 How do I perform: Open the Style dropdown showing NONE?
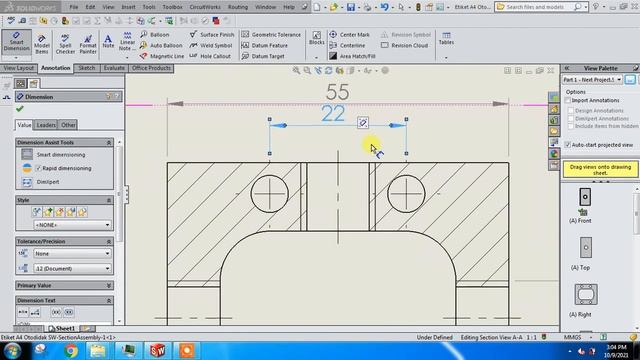coord(72,225)
